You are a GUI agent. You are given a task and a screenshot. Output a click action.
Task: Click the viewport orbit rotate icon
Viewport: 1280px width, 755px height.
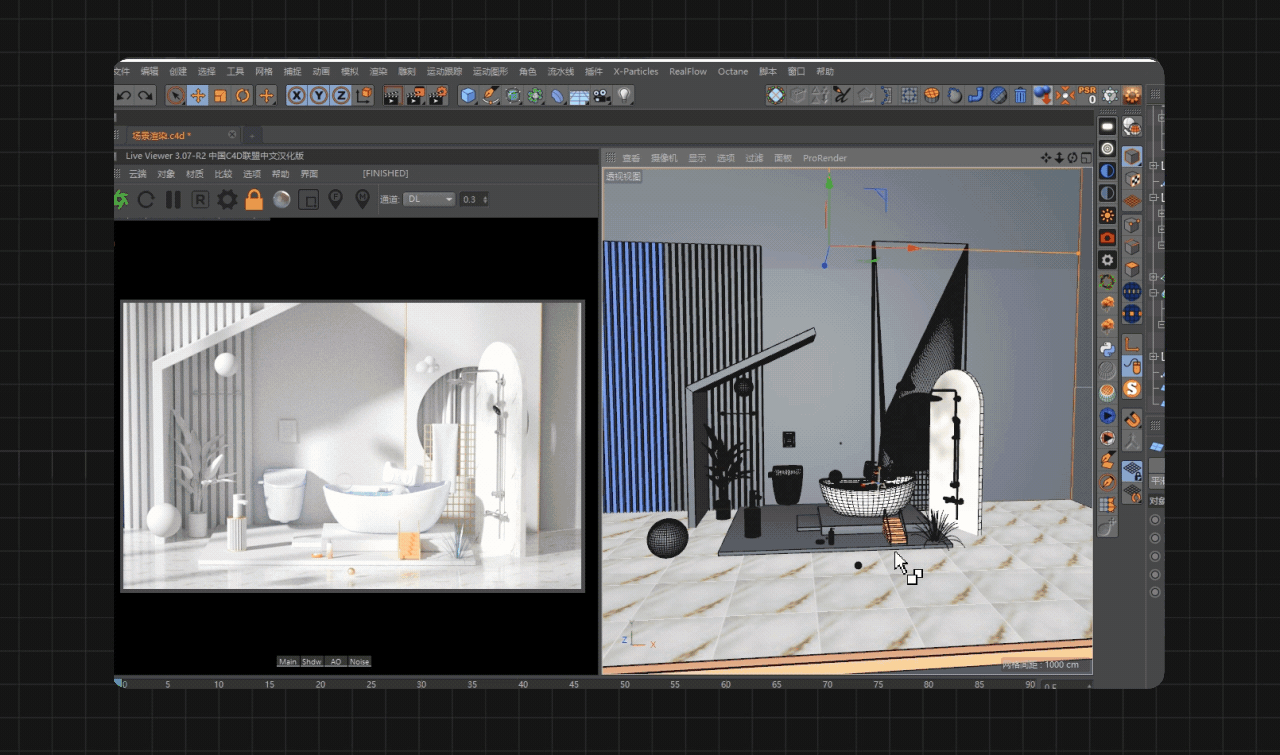[x=1072, y=158]
